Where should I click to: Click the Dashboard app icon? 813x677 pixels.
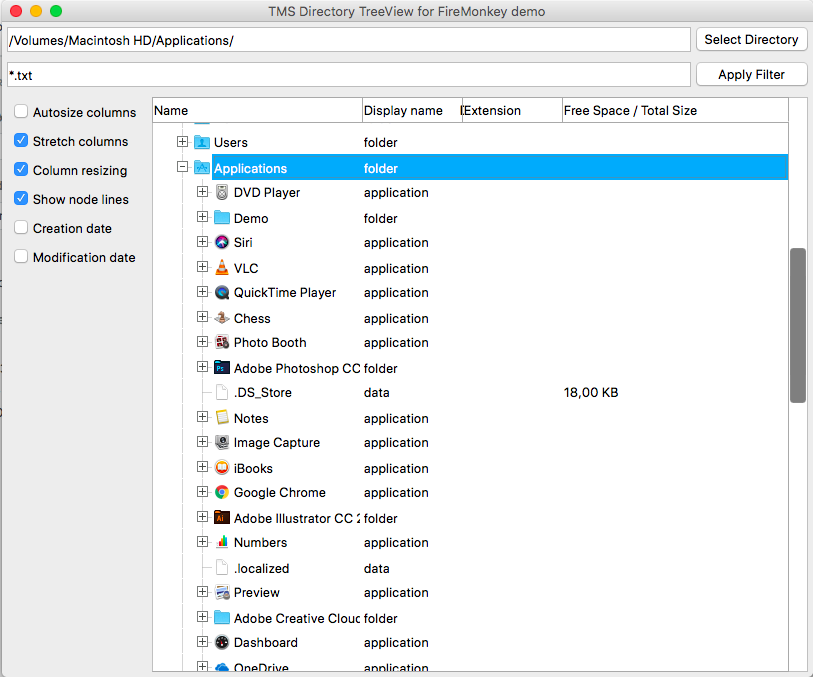[x=222, y=642]
